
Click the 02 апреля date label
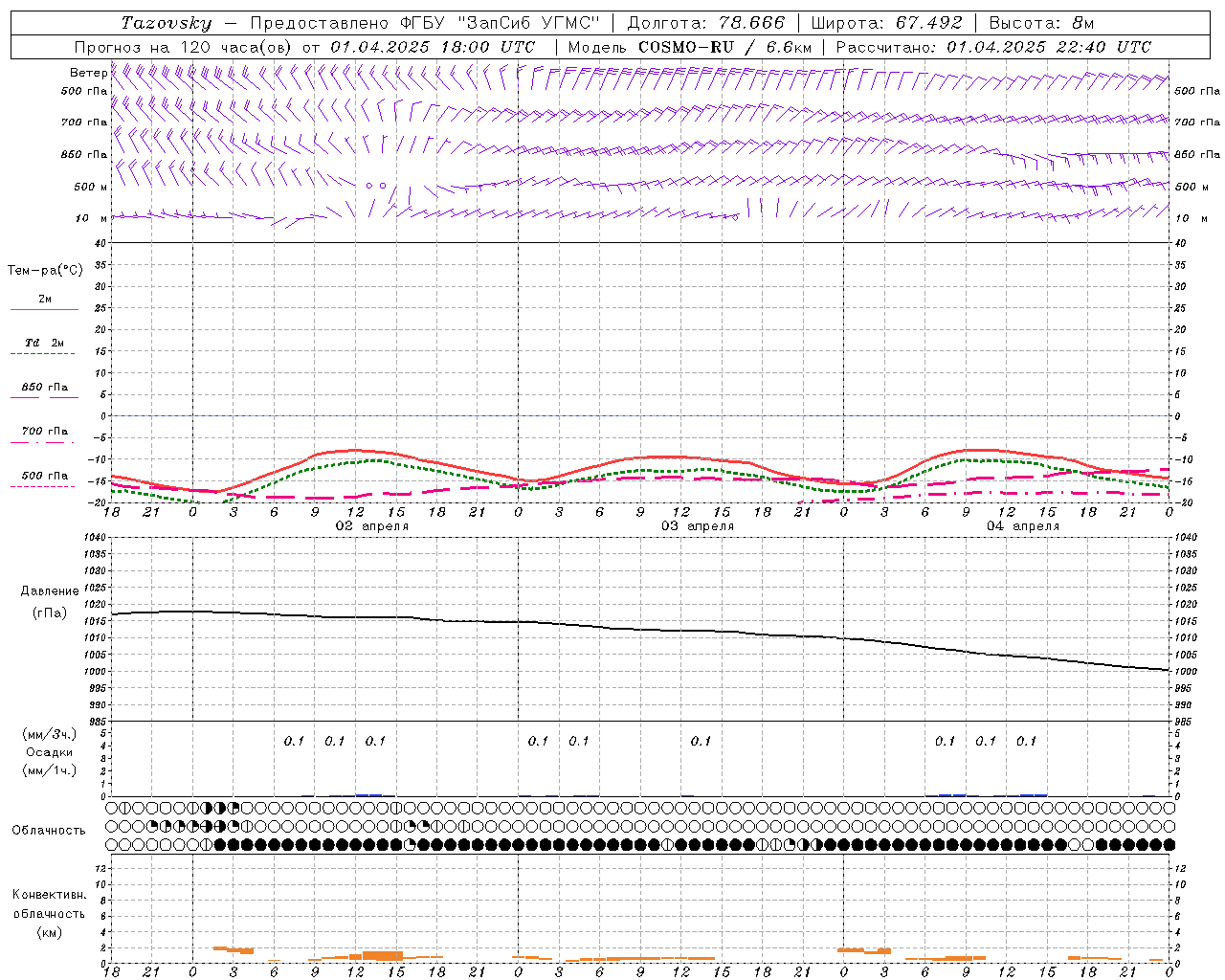point(372,526)
